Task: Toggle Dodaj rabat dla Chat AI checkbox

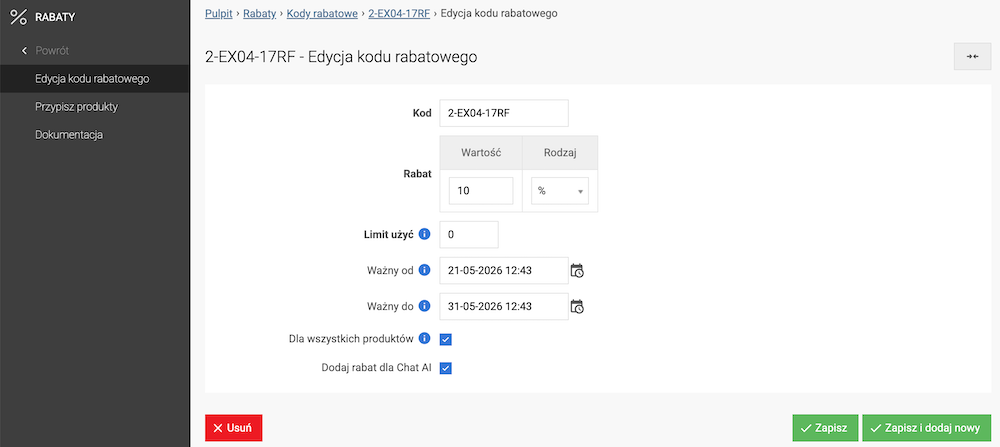Action: point(446,368)
